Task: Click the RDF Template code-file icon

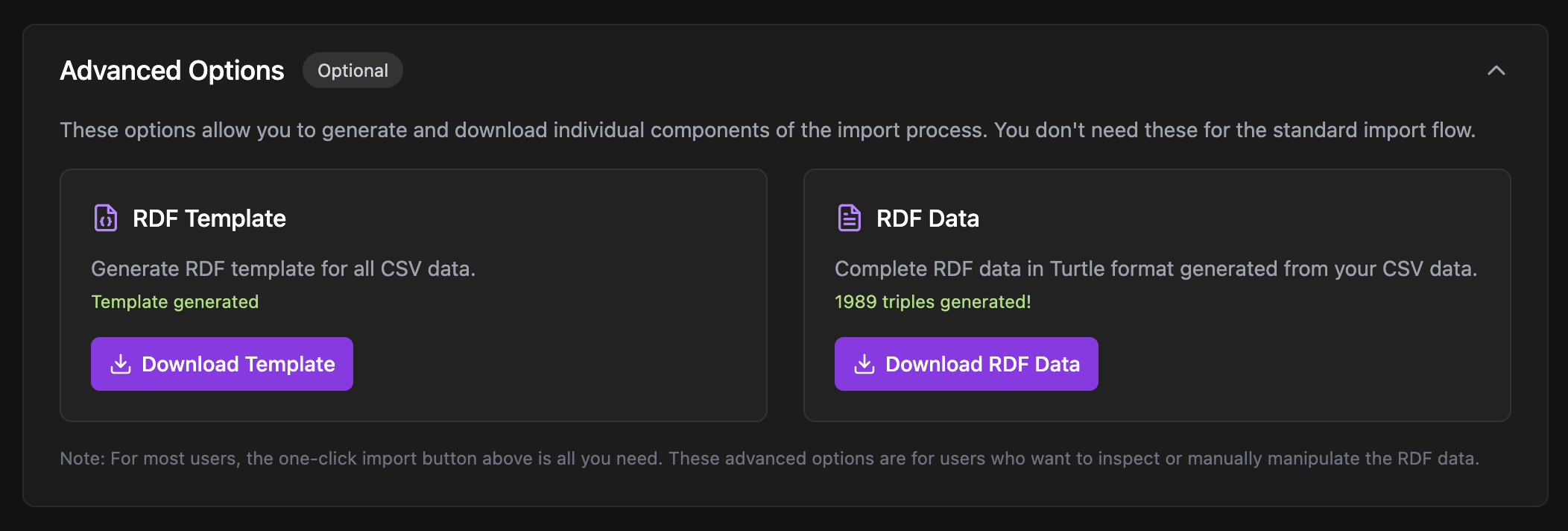Action: [x=106, y=219]
